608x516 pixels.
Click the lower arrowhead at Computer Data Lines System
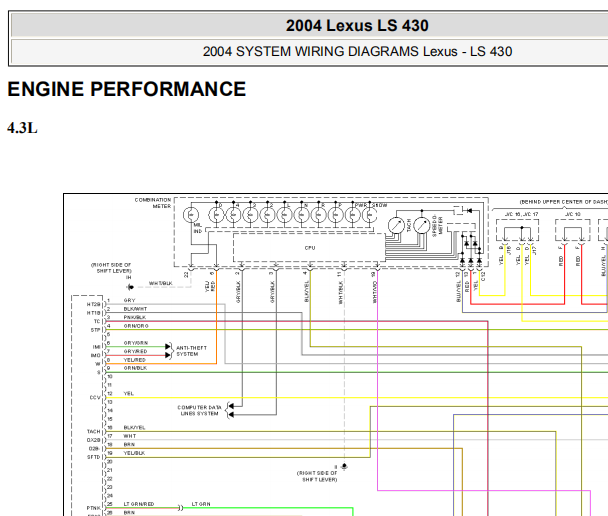(x=231, y=414)
